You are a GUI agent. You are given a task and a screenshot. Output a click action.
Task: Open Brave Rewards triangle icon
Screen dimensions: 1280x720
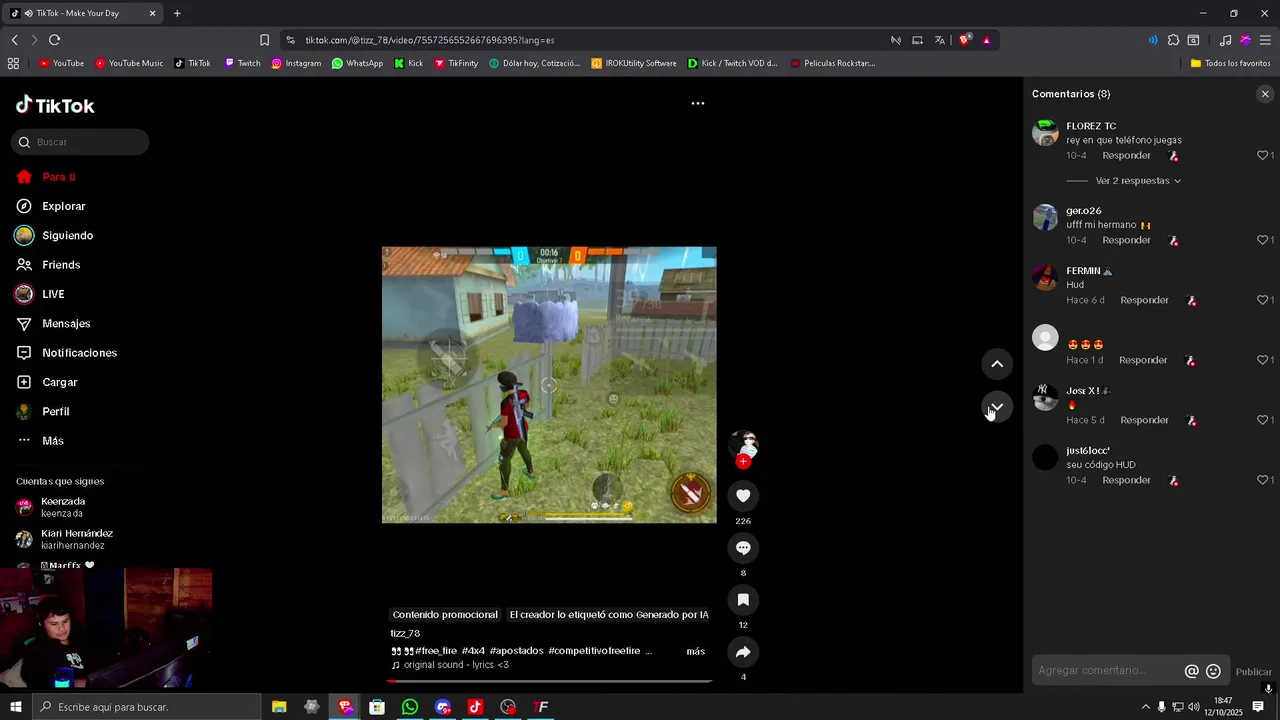[x=986, y=40]
